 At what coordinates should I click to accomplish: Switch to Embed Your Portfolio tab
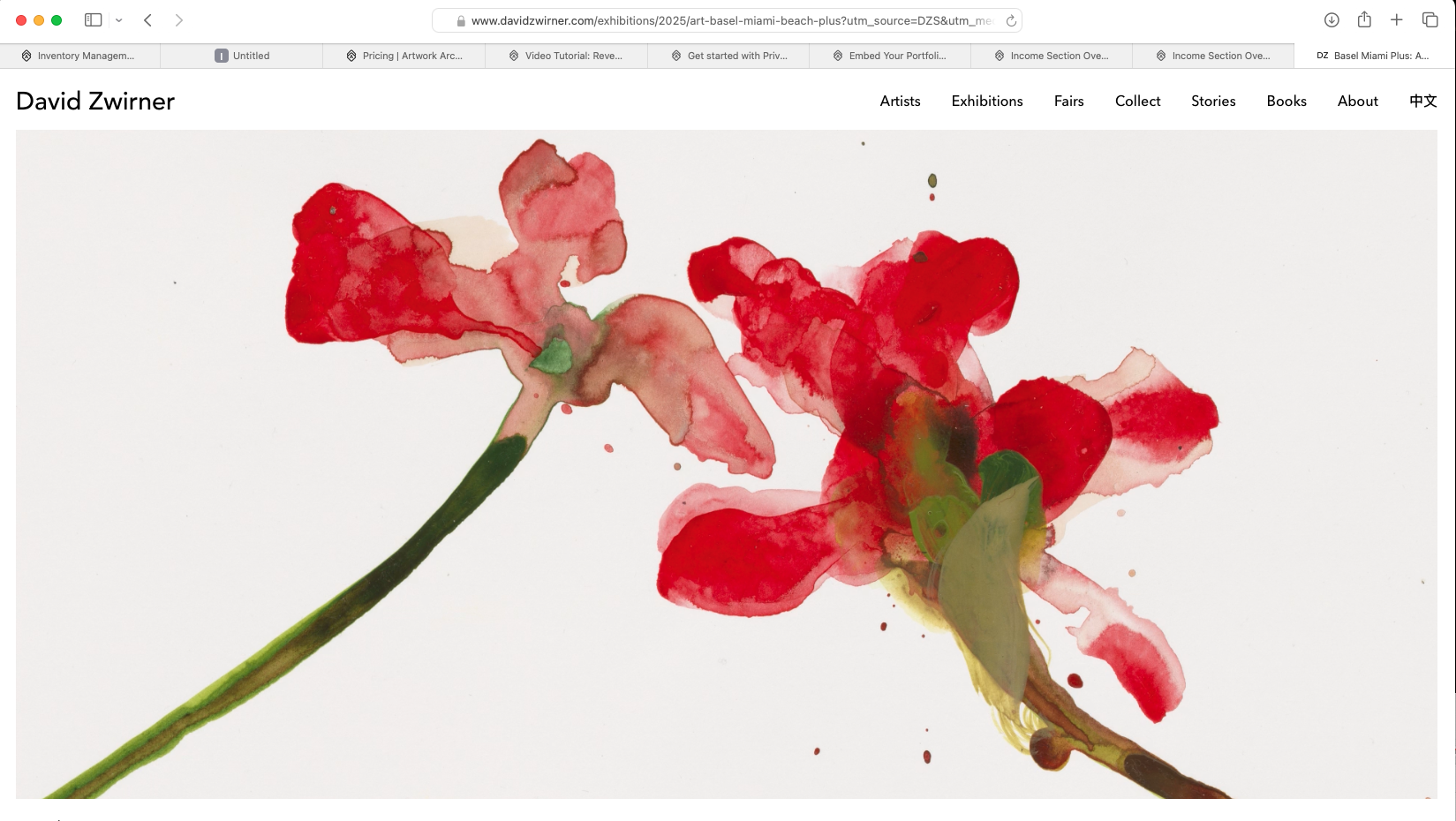[890, 56]
